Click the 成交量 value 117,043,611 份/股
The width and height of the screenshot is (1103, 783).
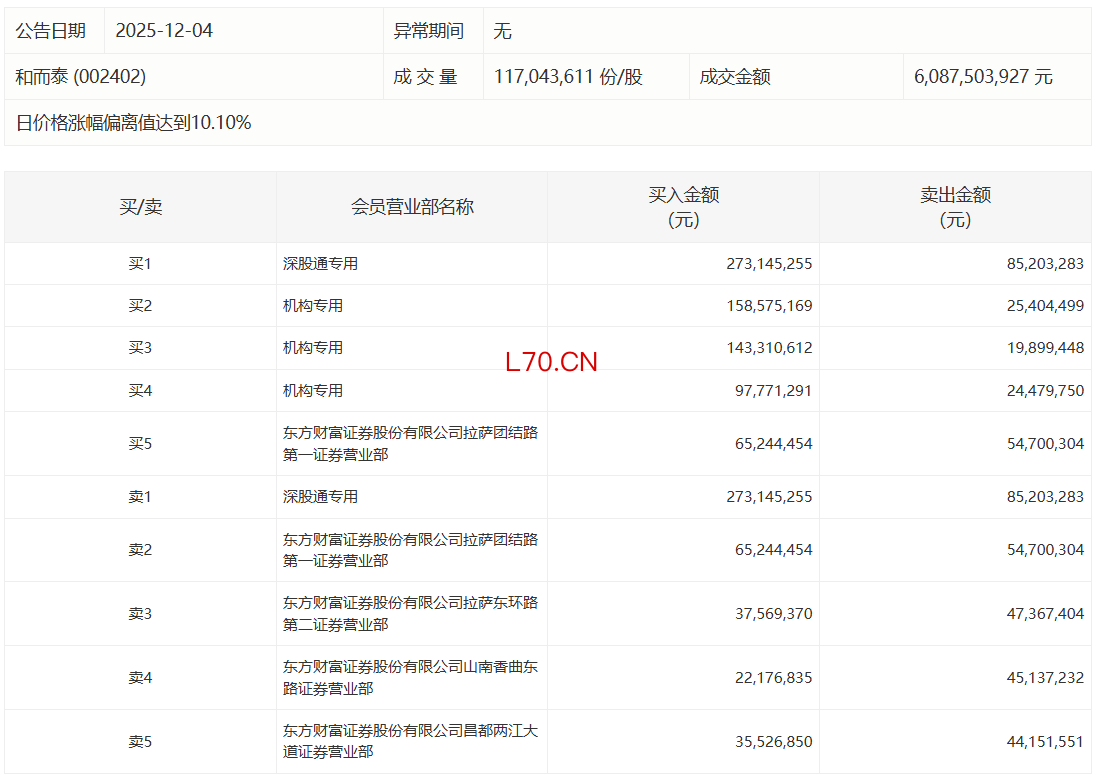pyautogui.click(x=567, y=77)
